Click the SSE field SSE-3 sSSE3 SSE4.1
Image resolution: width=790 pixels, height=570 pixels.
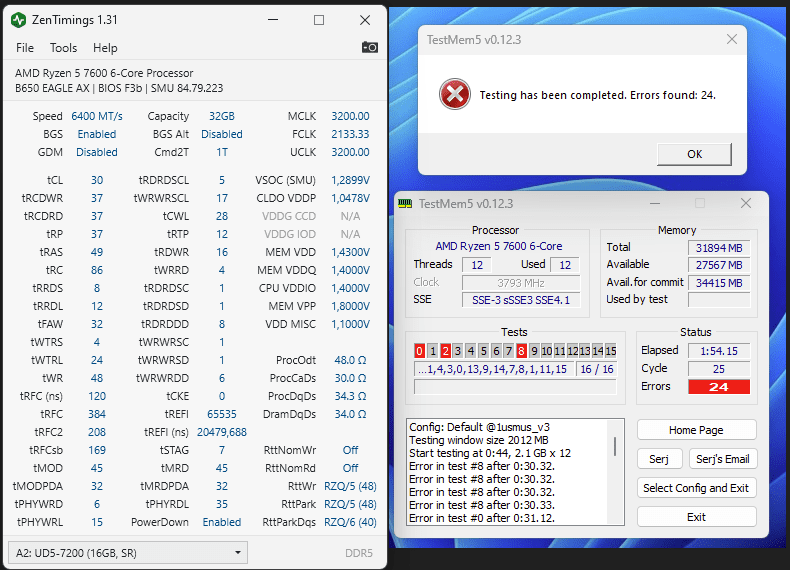click(520, 300)
